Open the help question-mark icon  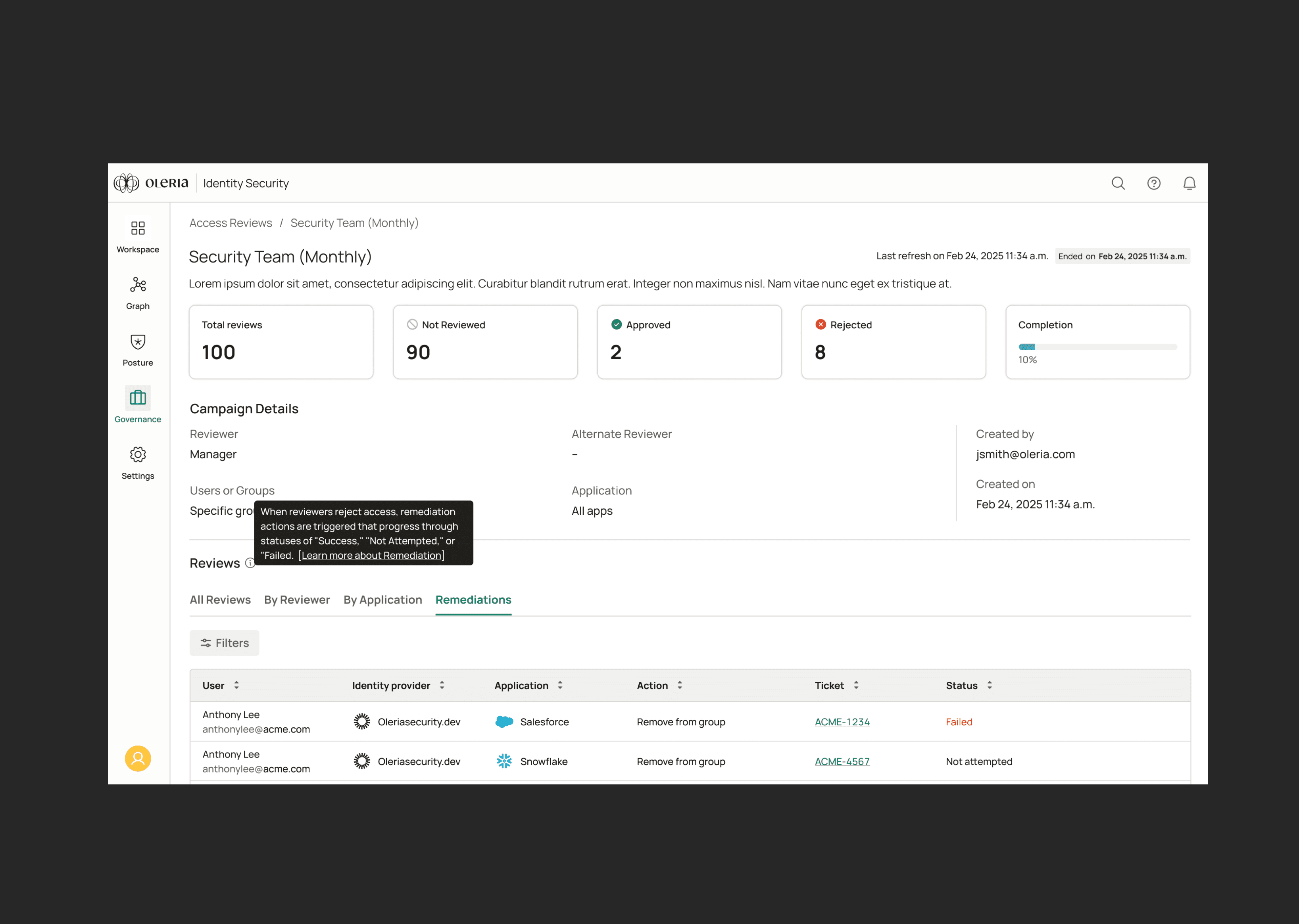pyautogui.click(x=1154, y=183)
